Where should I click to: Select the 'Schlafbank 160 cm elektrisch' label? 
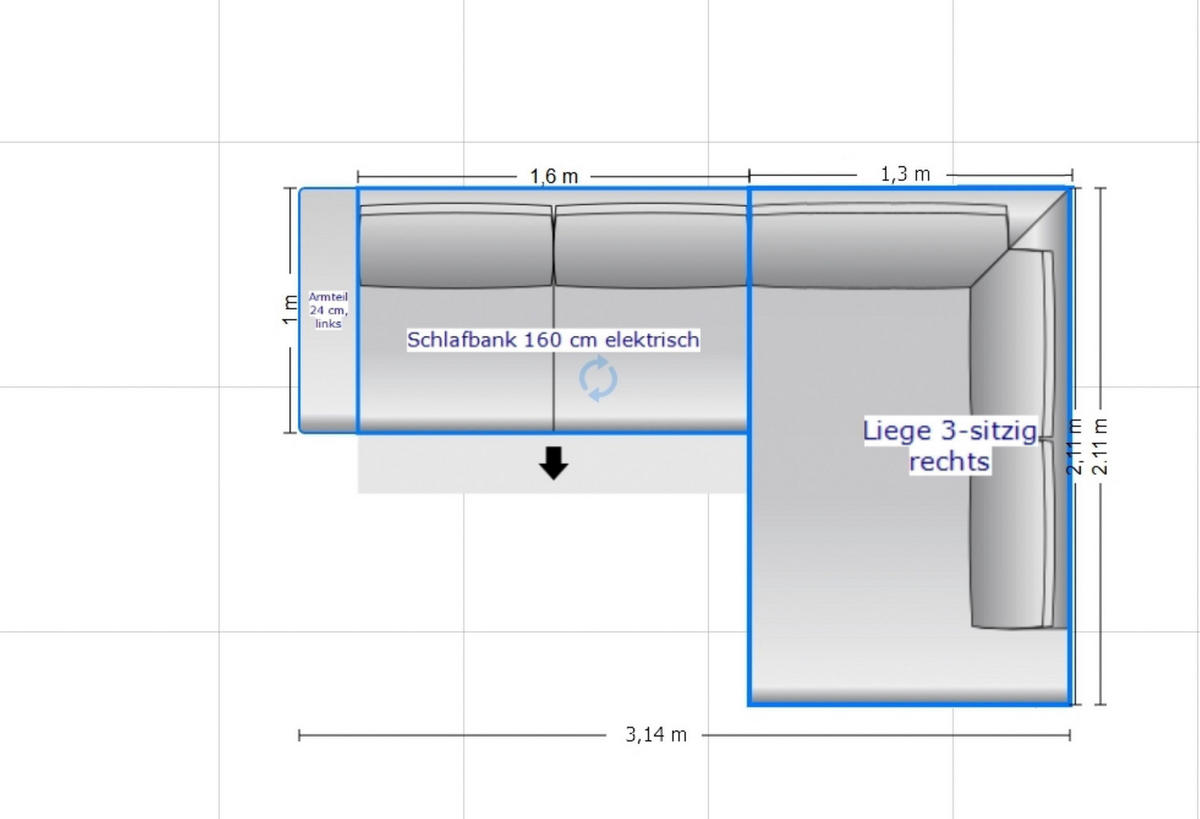pyautogui.click(x=553, y=340)
